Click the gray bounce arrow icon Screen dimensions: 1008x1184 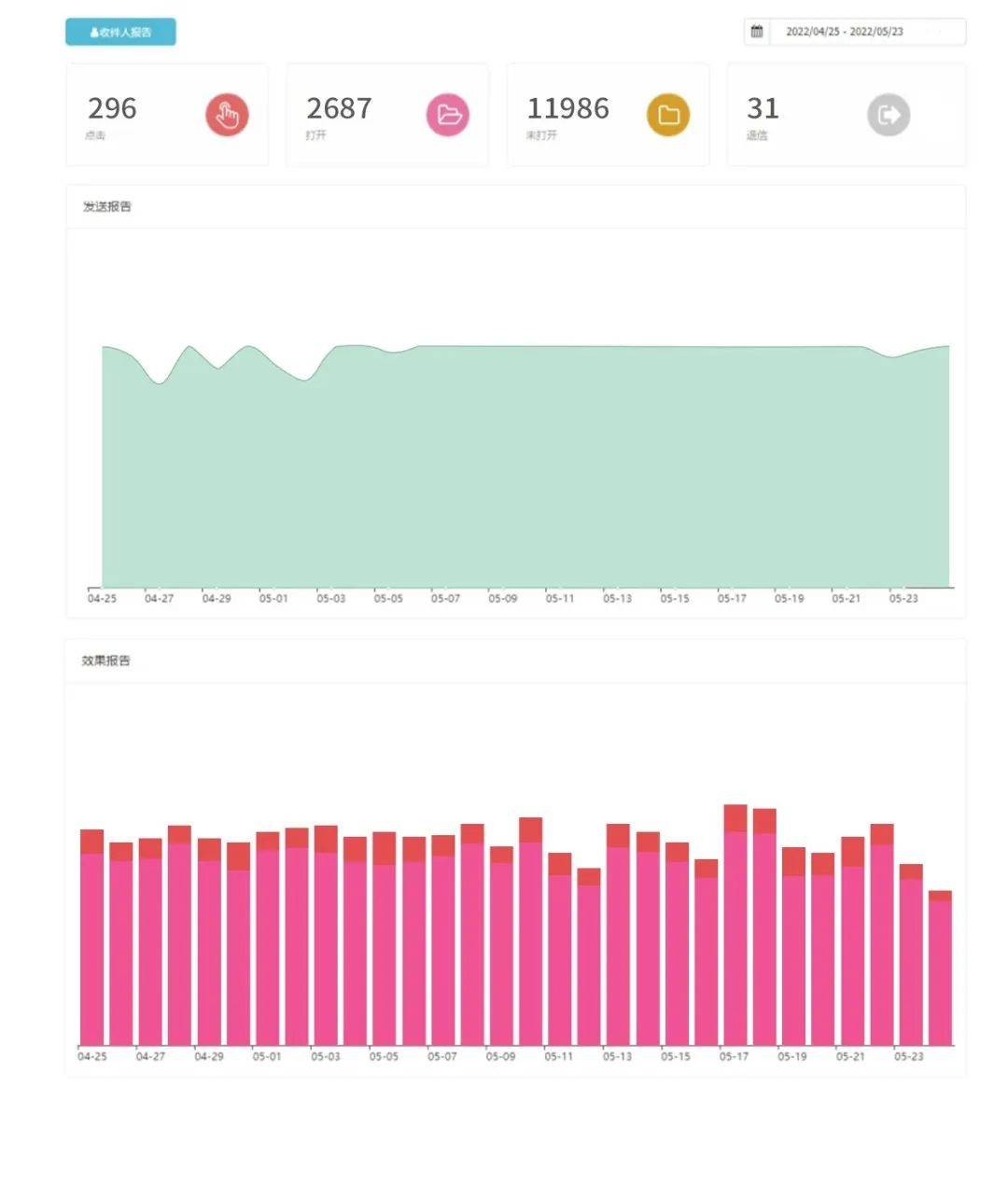coord(889,115)
